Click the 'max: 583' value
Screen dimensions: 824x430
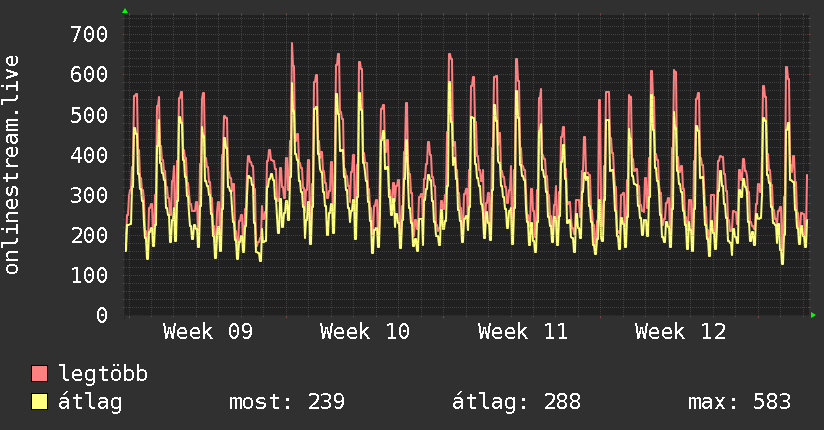click(739, 402)
